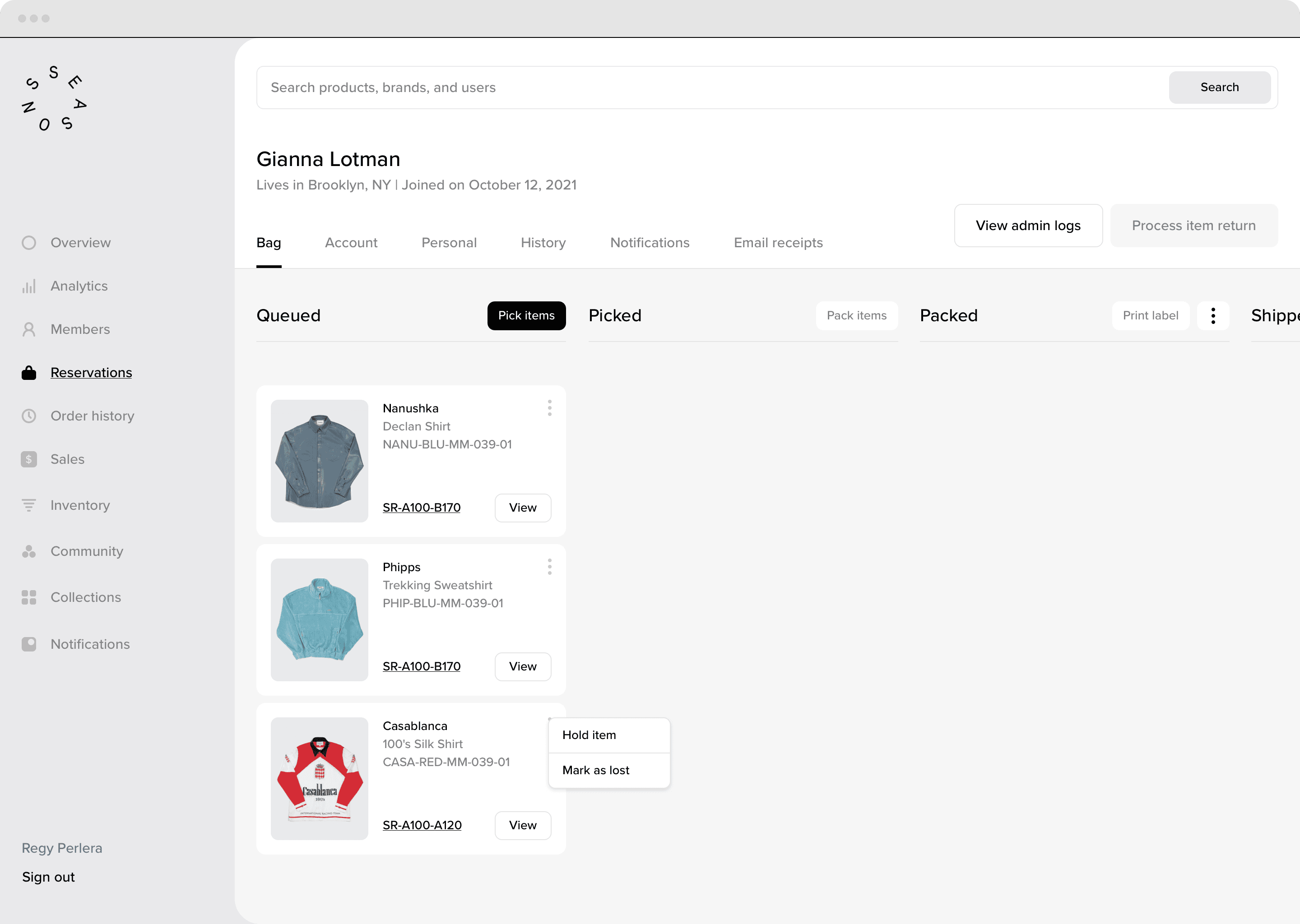Open Order history via the clock icon
Image resolution: width=1300 pixels, height=924 pixels.
click(x=29, y=416)
